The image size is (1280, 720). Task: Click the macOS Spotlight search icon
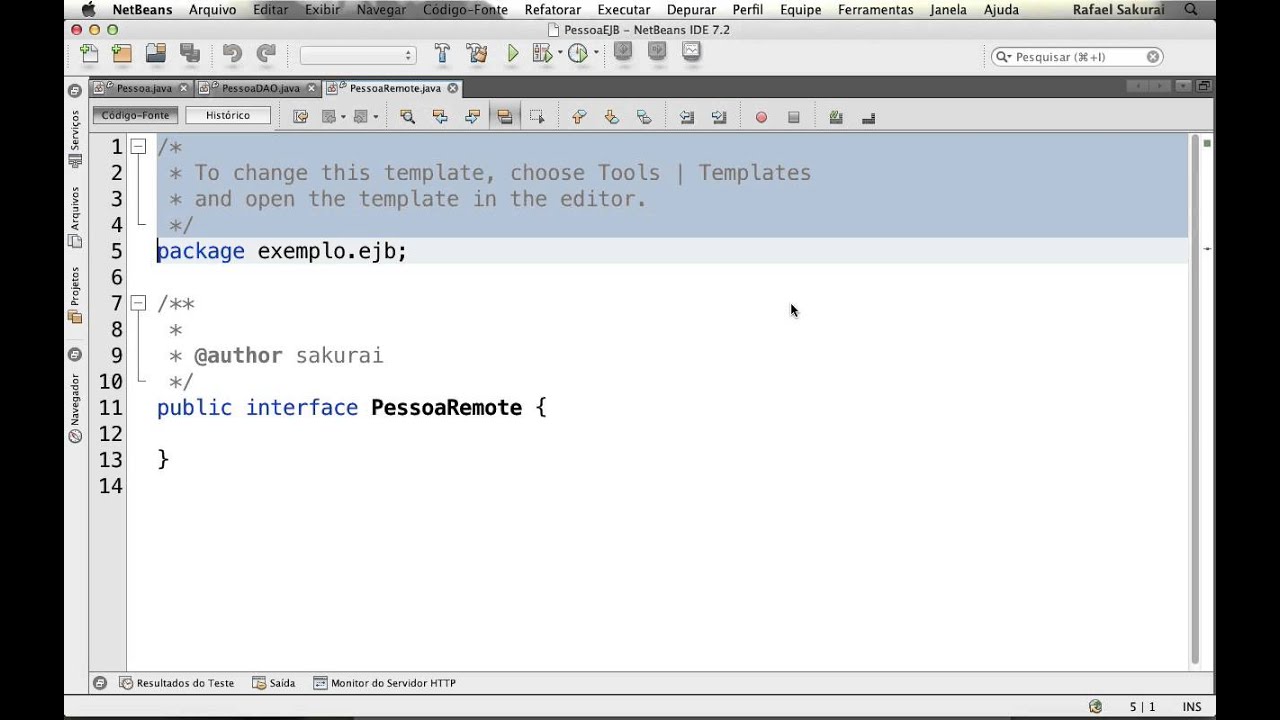[1191, 10]
